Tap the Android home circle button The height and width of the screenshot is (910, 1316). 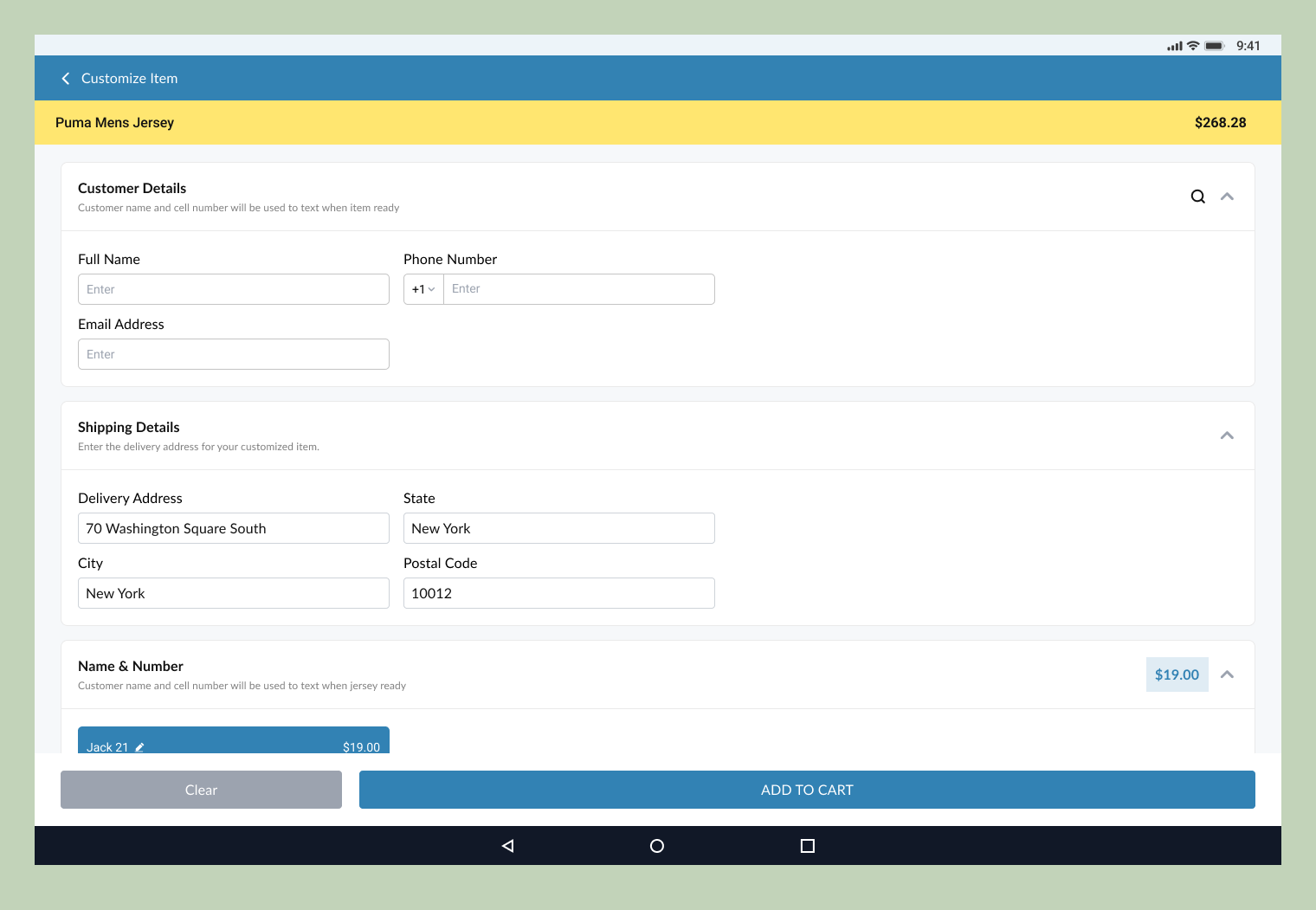point(657,846)
